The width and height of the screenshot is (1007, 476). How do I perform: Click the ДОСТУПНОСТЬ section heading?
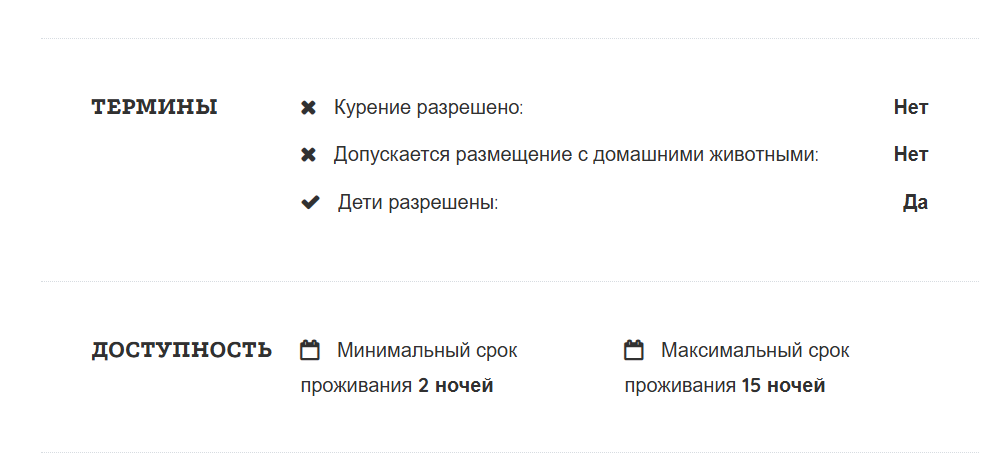182,350
